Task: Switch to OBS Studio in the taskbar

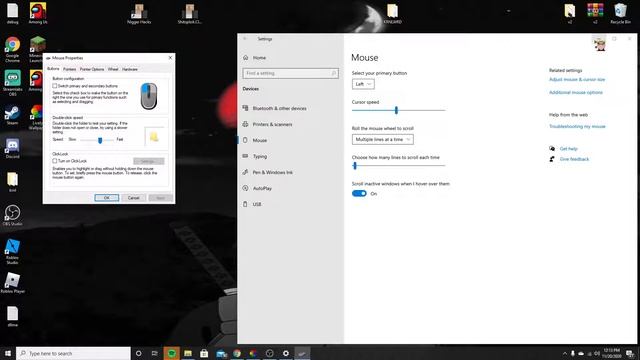Action: (269, 353)
